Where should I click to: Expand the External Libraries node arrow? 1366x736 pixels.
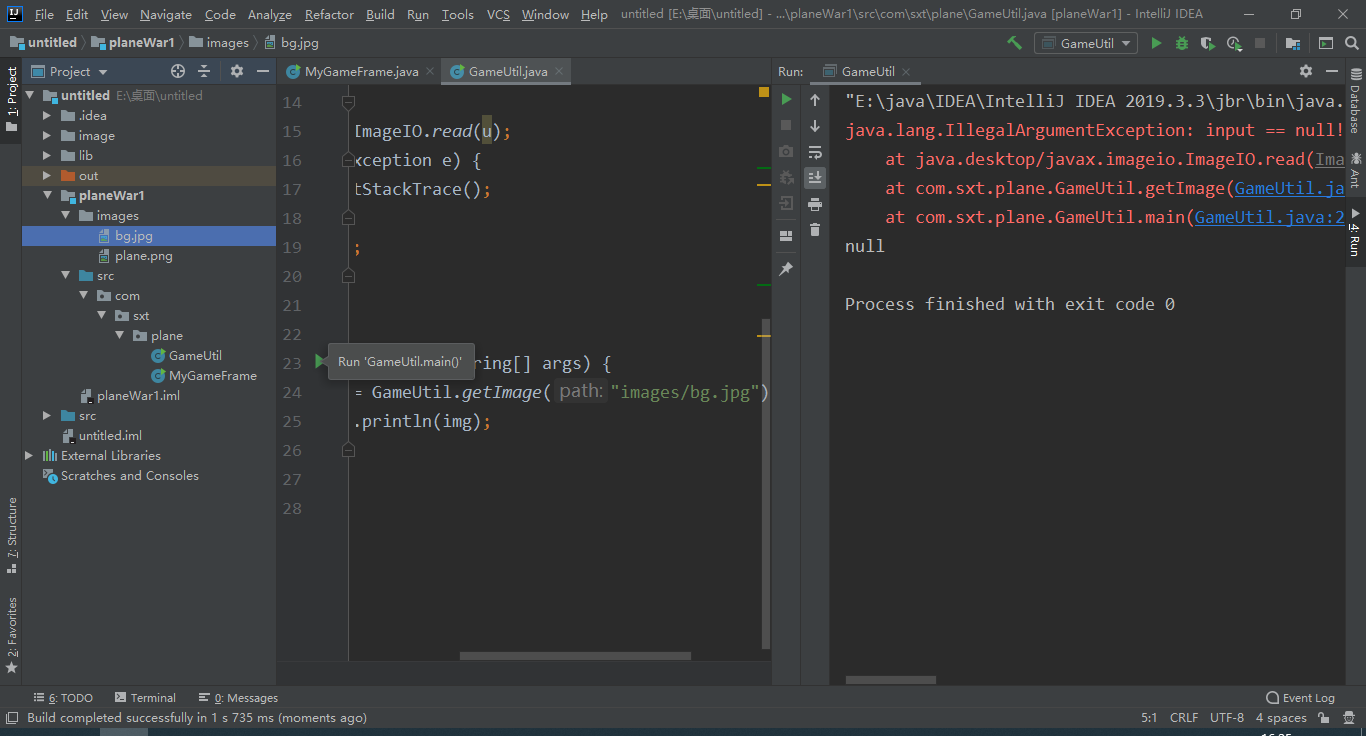tap(29, 456)
